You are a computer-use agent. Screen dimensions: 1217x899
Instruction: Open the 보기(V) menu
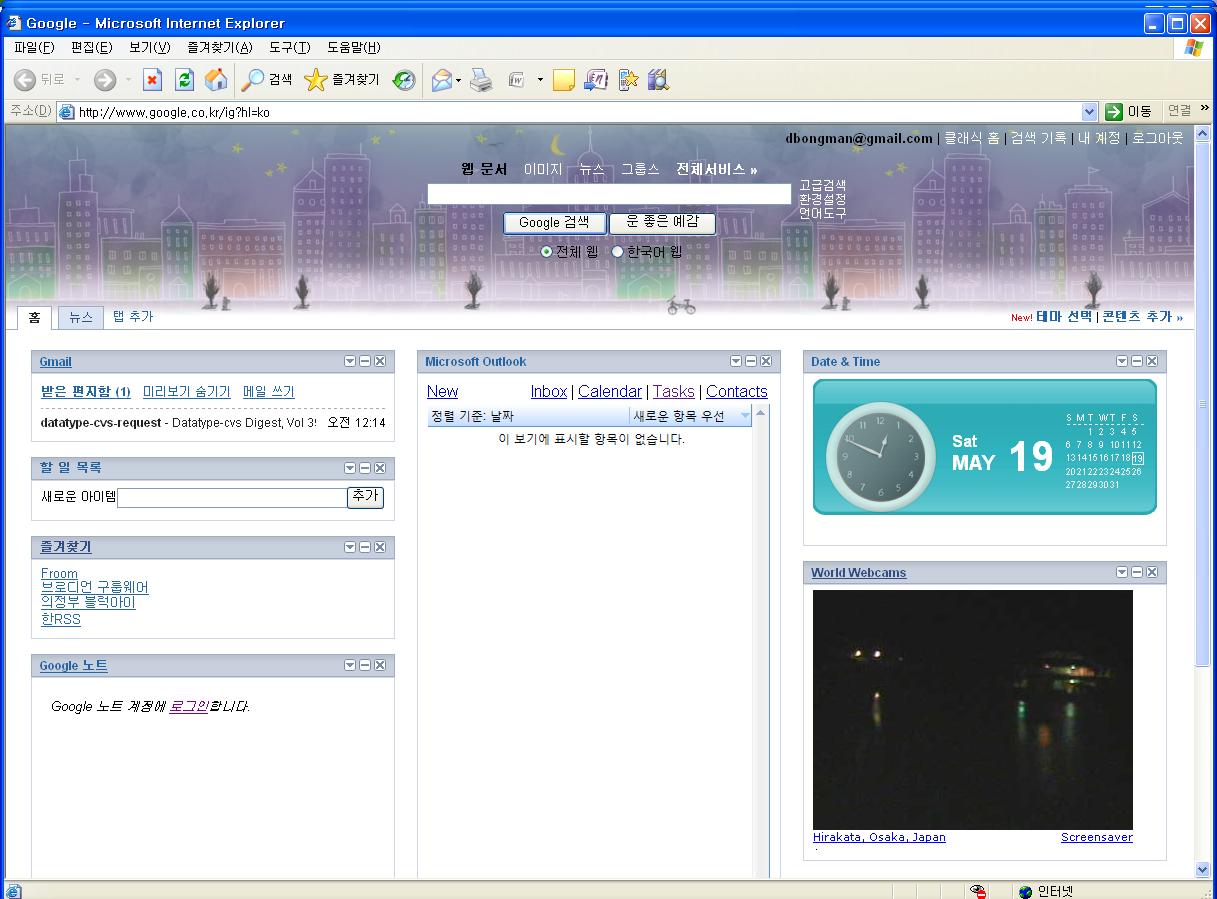[x=149, y=47]
